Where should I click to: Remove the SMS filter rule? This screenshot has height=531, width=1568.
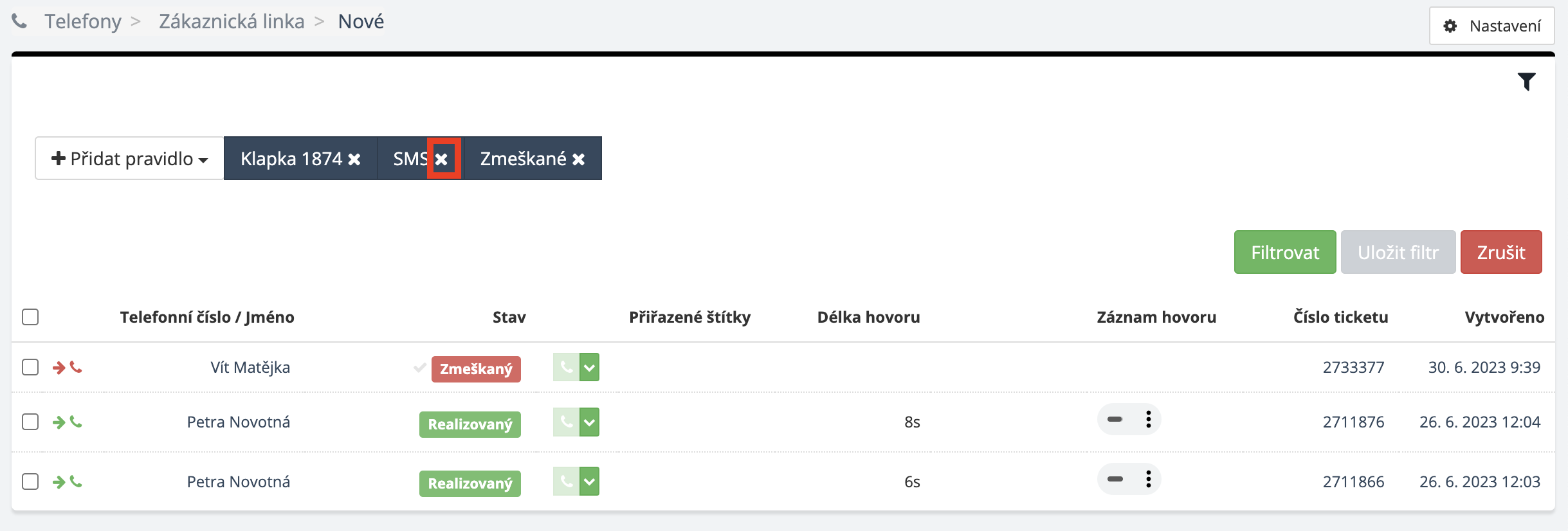441,159
